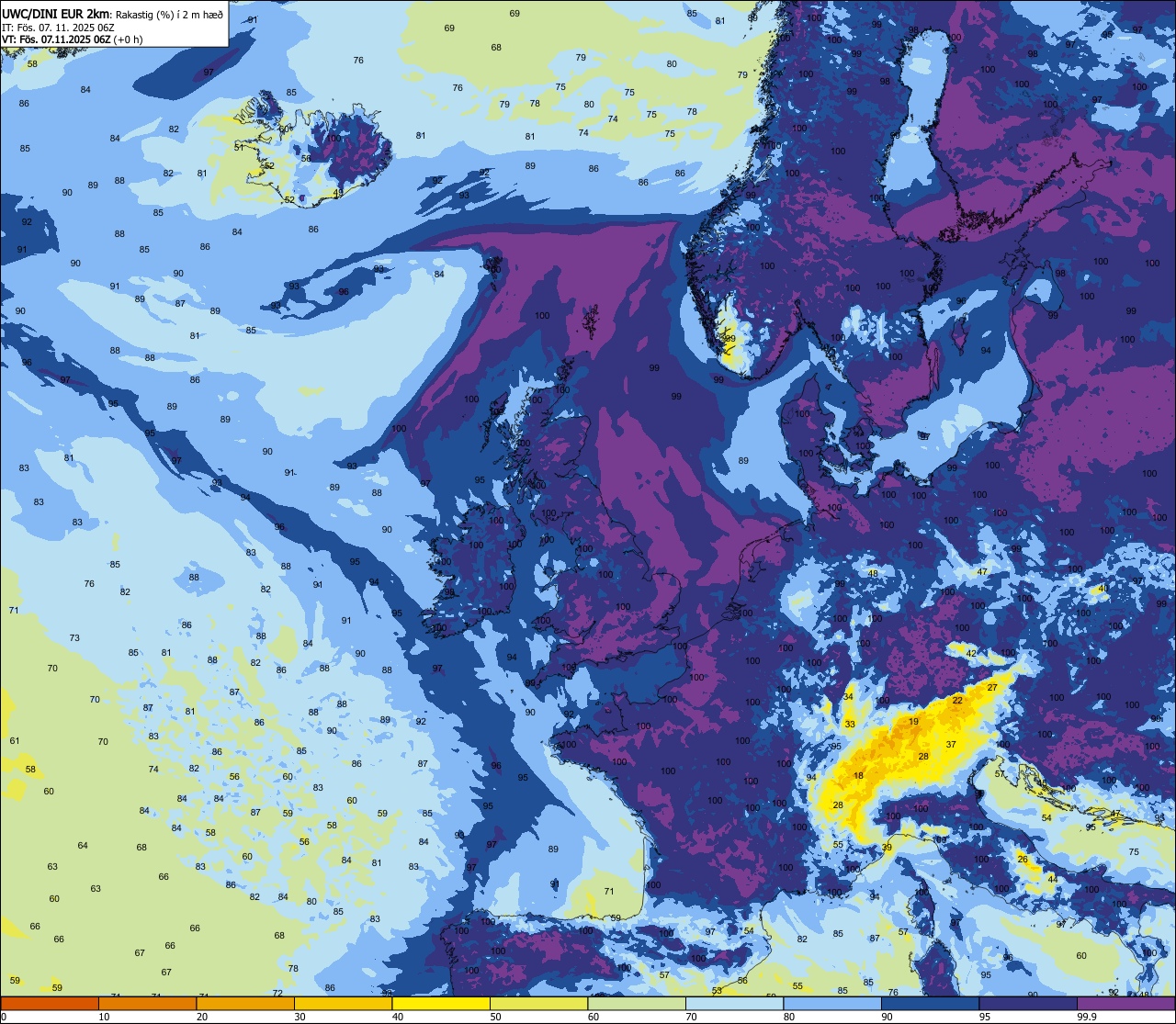Select the light blue 70–80 legend swatch
1176x1024 pixels.
[734, 1004]
